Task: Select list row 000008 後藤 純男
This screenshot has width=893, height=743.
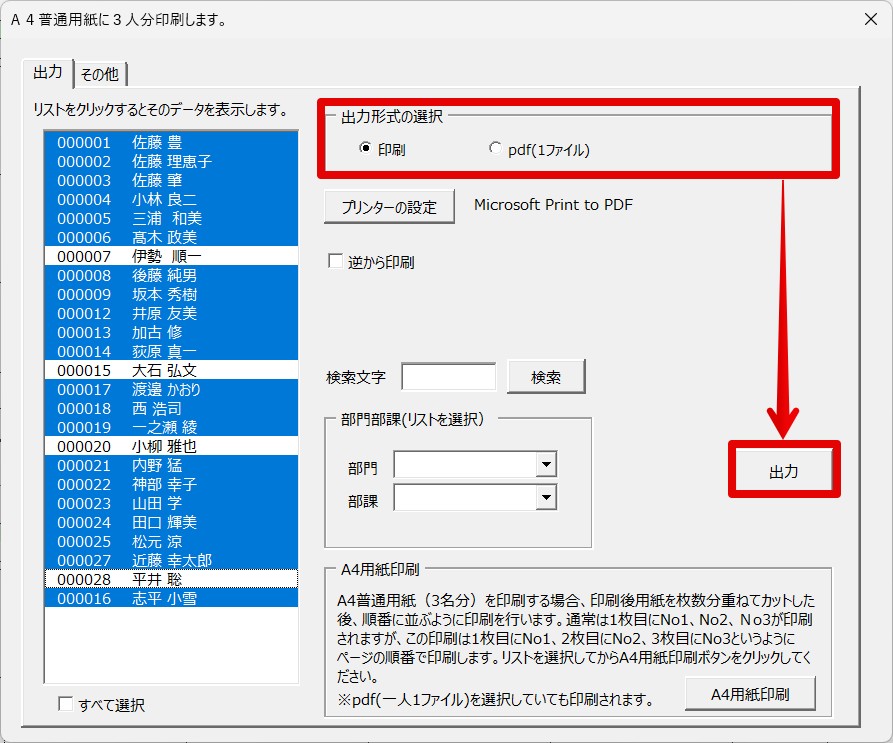Action: click(x=171, y=276)
